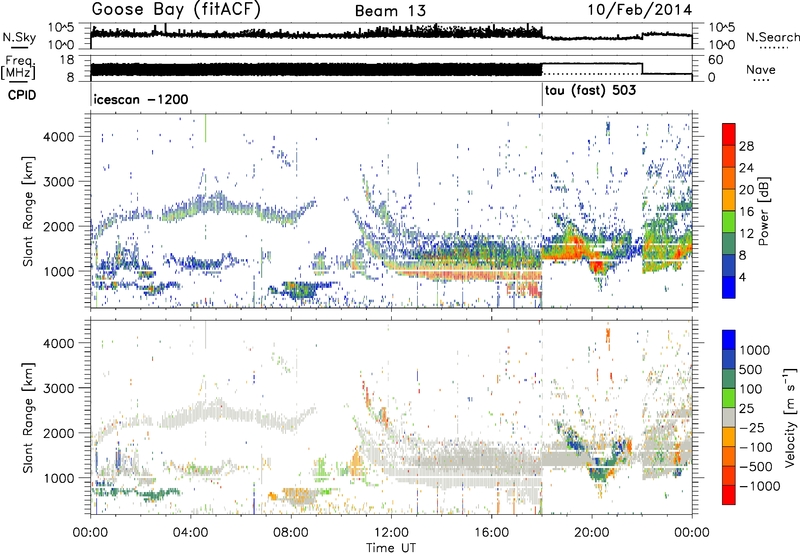Click the "16:00" time tick label
This screenshot has height=554, width=800.
point(491,533)
